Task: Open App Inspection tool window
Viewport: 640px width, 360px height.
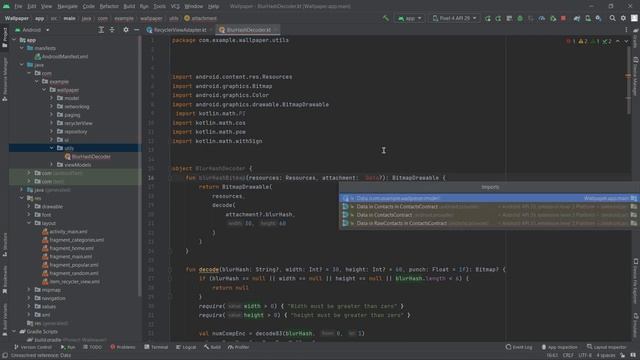Action: [x=560, y=347]
